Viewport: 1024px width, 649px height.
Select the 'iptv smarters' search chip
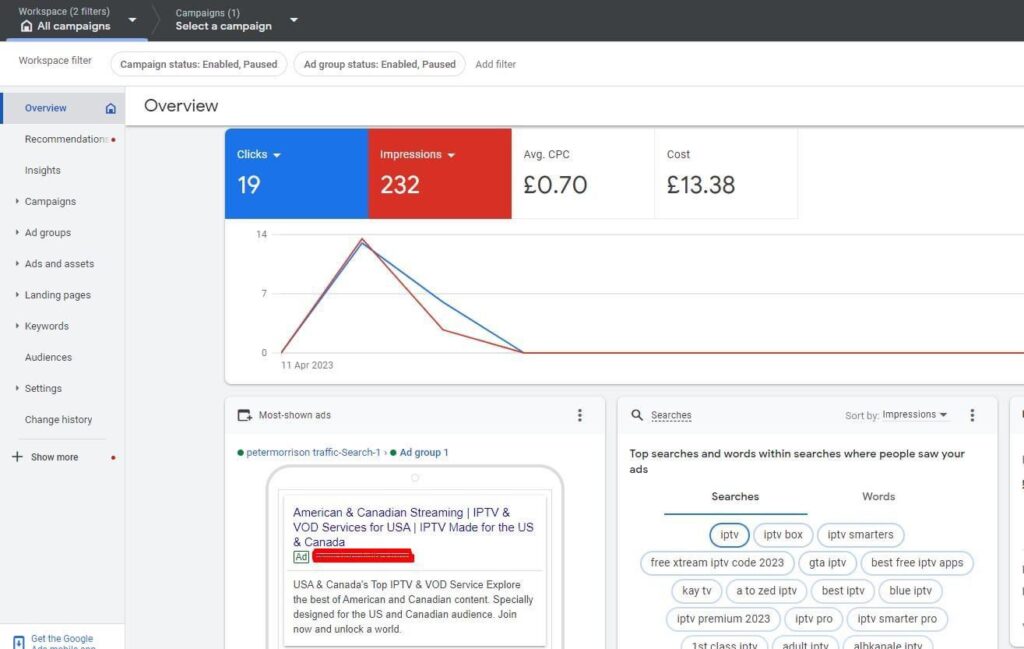[x=860, y=535]
